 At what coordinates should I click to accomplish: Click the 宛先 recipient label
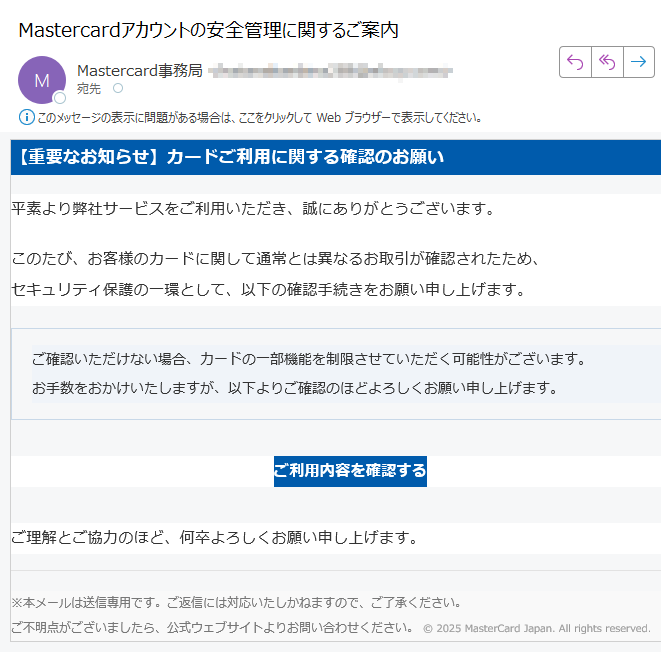click(89, 89)
